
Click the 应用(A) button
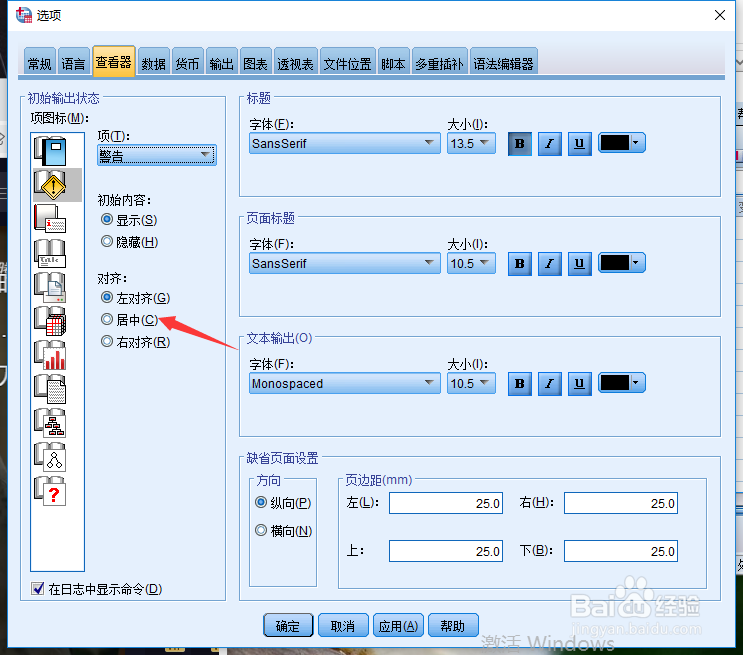[398, 626]
